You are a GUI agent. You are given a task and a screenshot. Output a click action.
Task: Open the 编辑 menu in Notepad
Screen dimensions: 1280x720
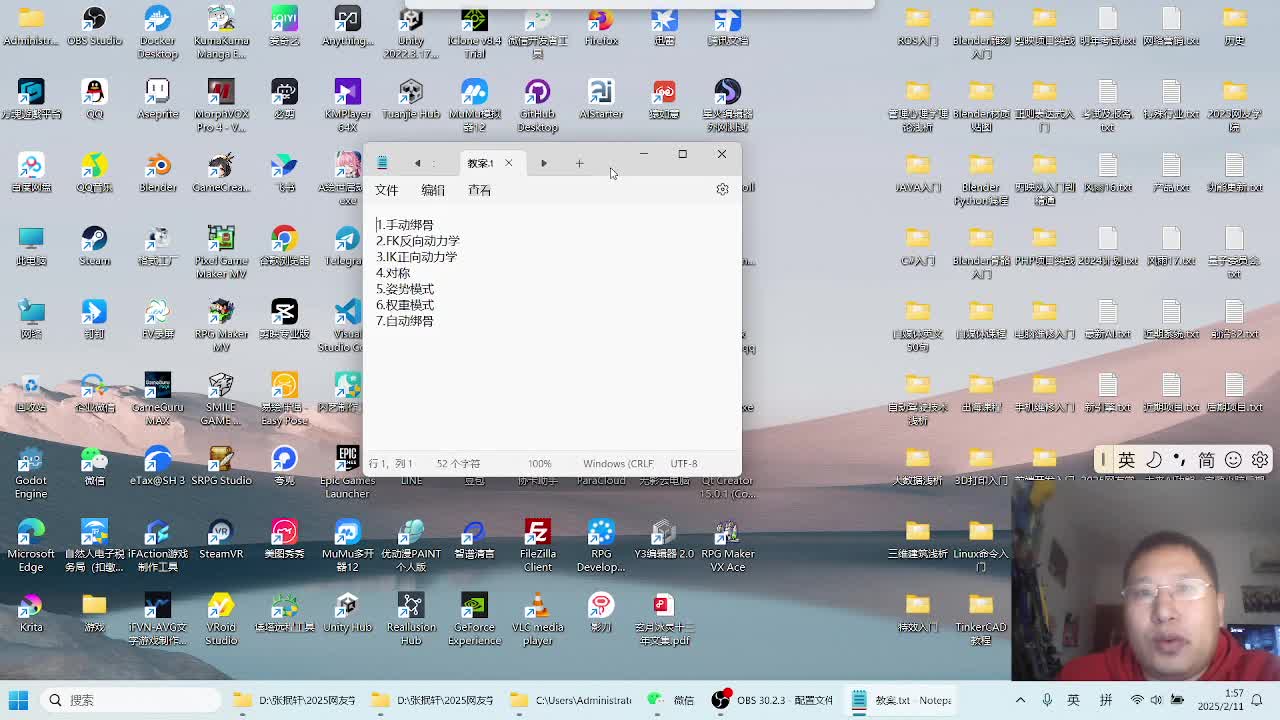[x=433, y=190]
